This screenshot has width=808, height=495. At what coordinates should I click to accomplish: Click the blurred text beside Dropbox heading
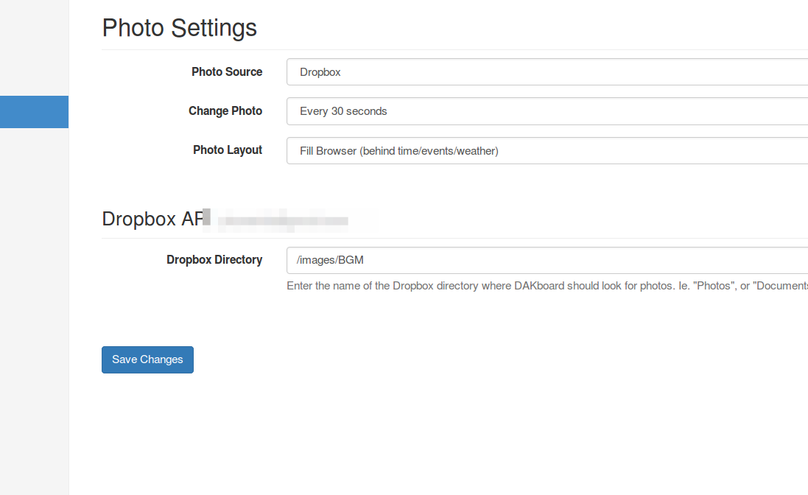283,219
